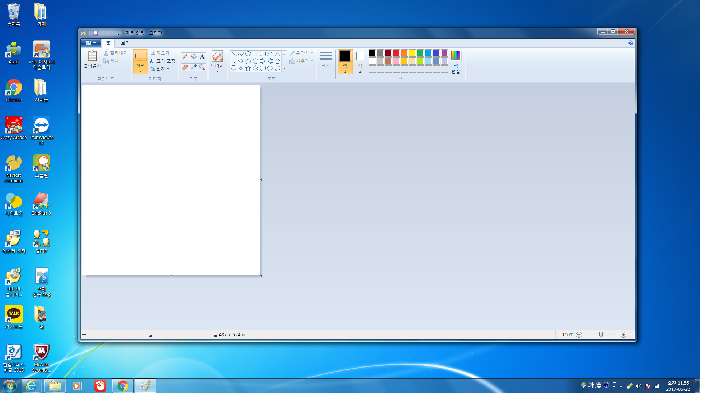Screen dimensions: 703x393
Task: Expand the shapes gallery more arrow
Action: (284, 69)
